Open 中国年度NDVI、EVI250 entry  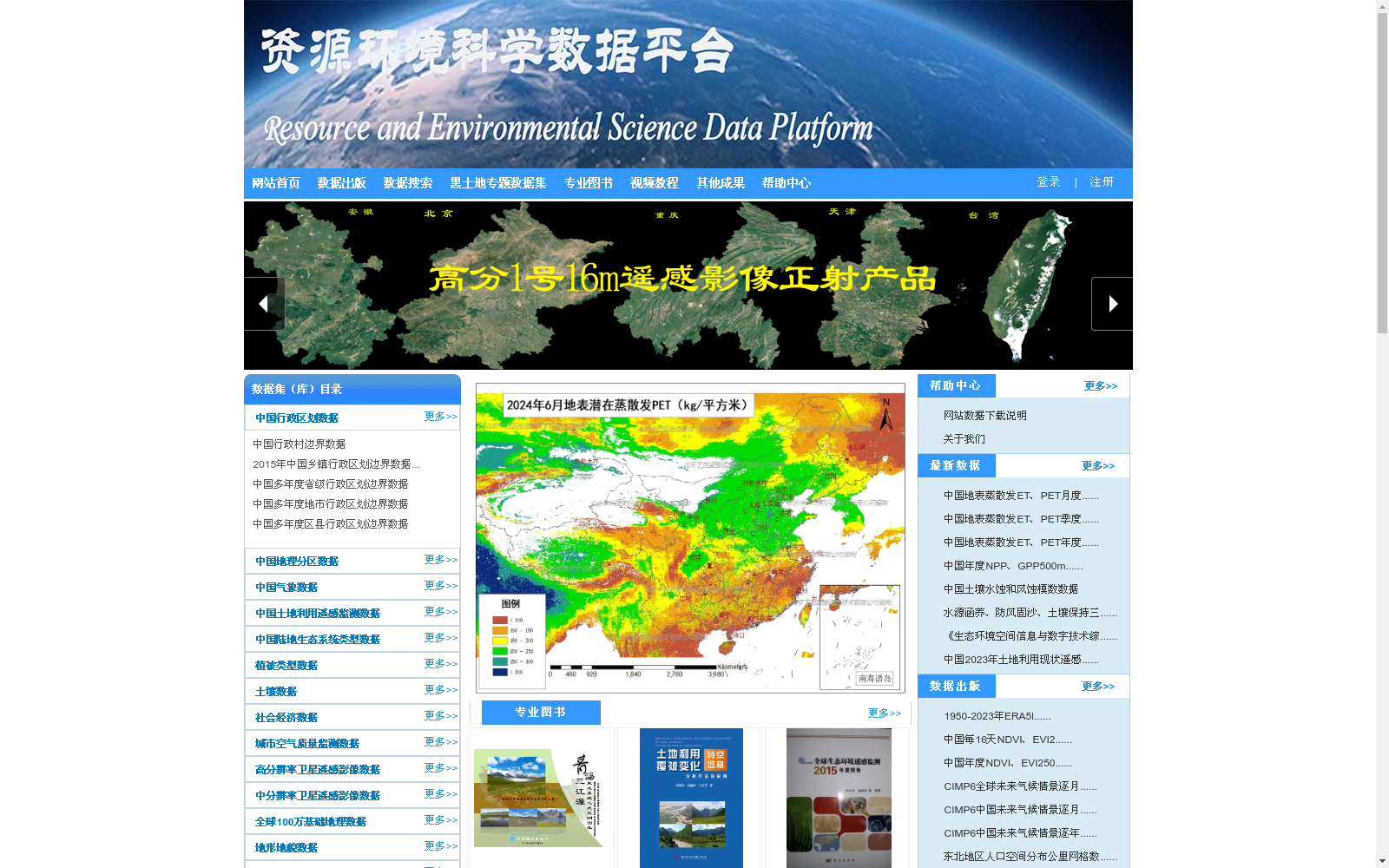click(x=1009, y=763)
